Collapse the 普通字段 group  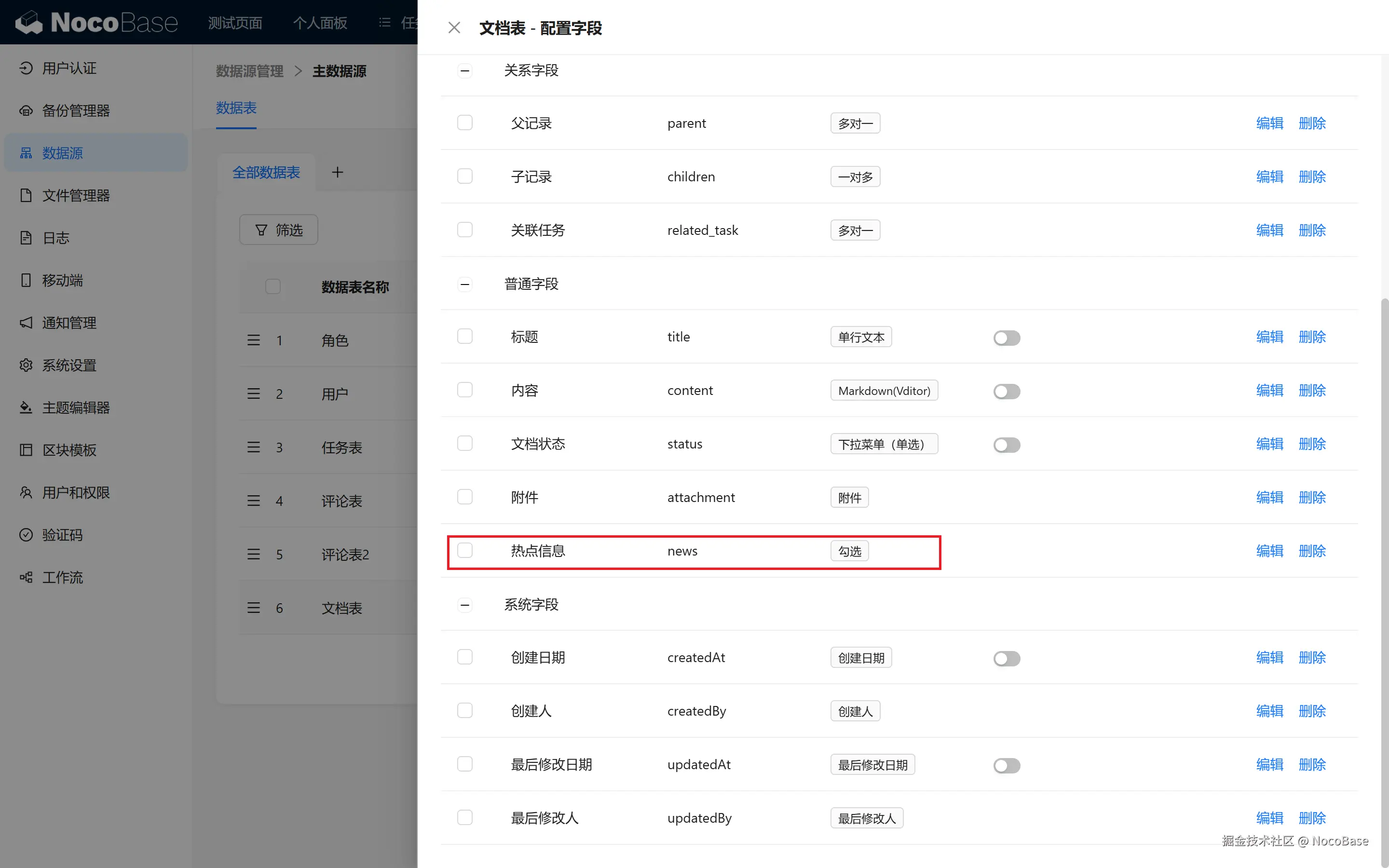tap(465, 284)
